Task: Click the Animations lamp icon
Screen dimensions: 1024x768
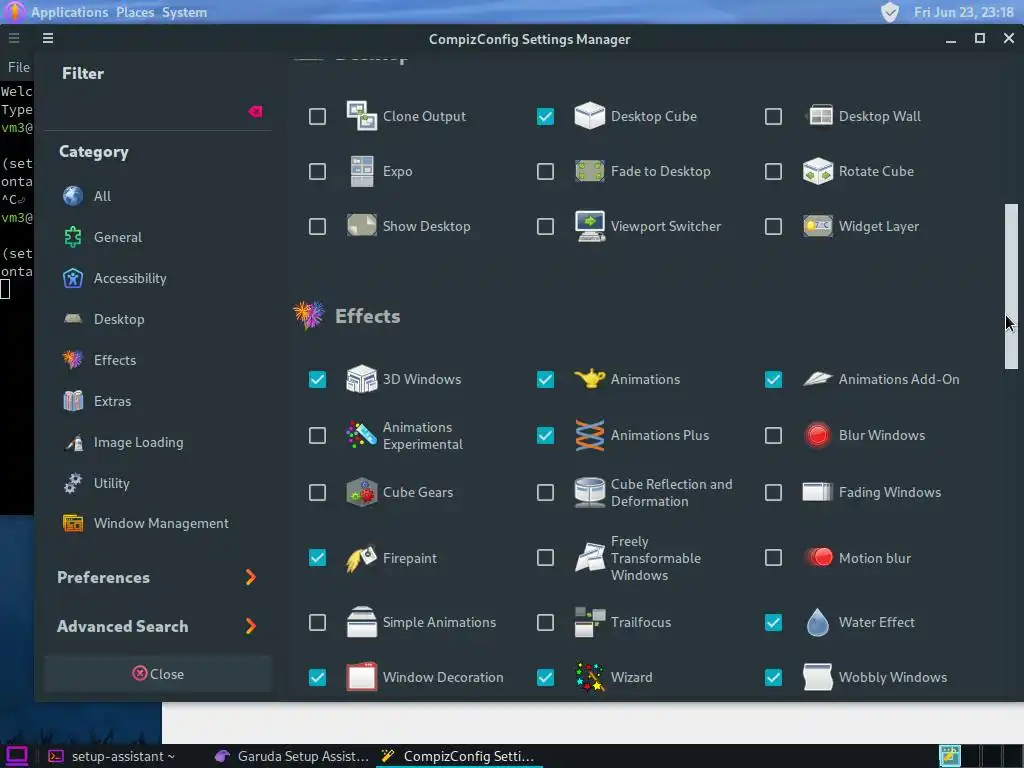Action: point(589,379)
